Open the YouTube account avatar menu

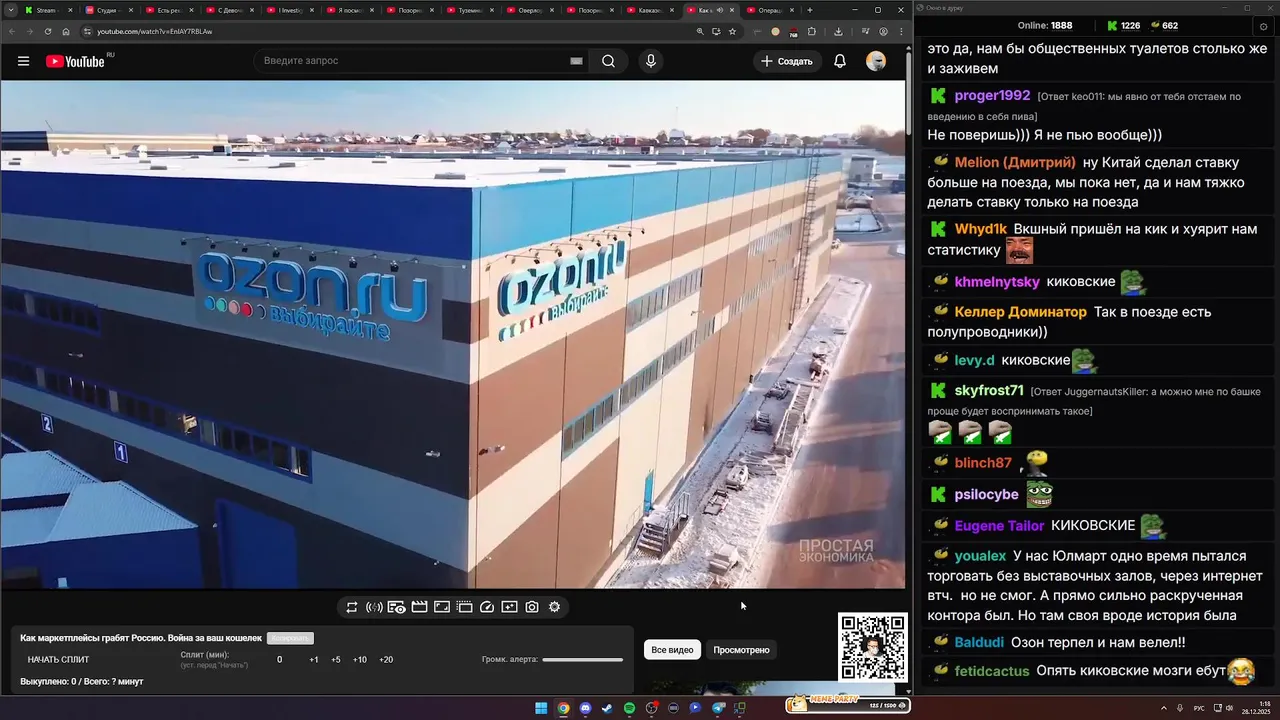click(x=876, y=61)
